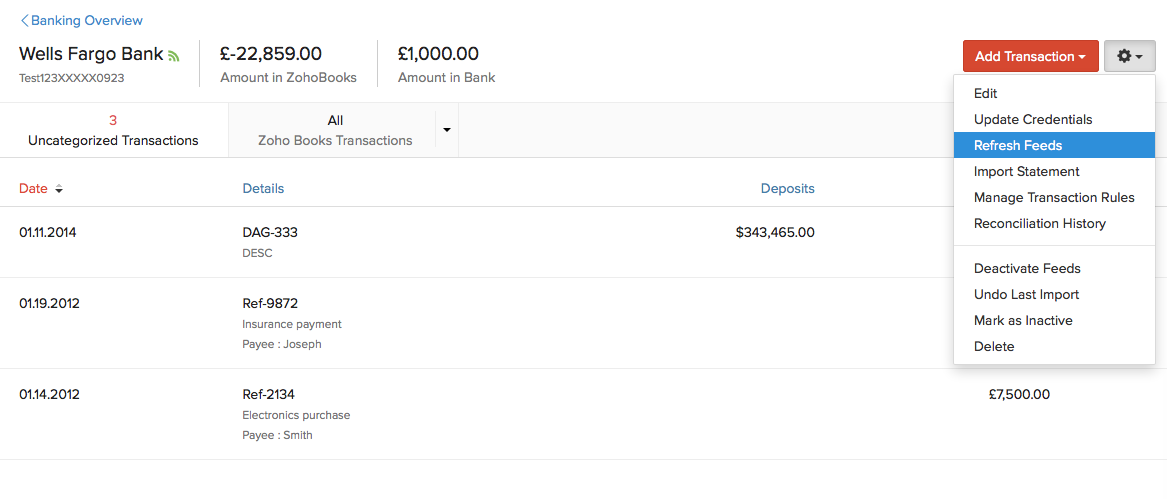Click Undo Last Import
The width and height of the screenshot is (1167, 499).
tap(1026, 294)
